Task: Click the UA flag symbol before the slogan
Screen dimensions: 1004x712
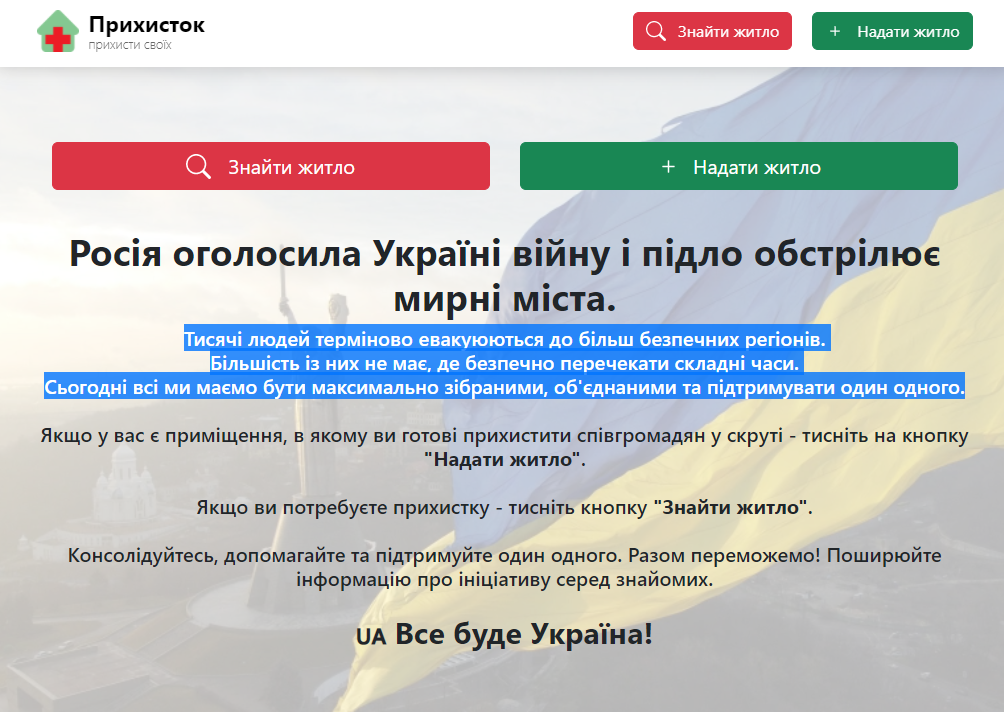Action: pyautogui.click(x=370, y=636)
